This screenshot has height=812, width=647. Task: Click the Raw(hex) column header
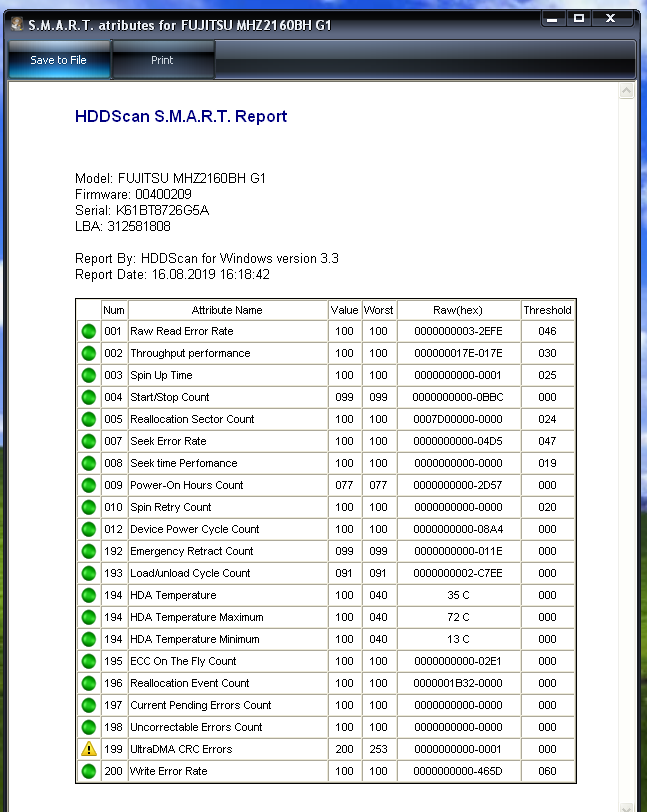coord(458,310)
